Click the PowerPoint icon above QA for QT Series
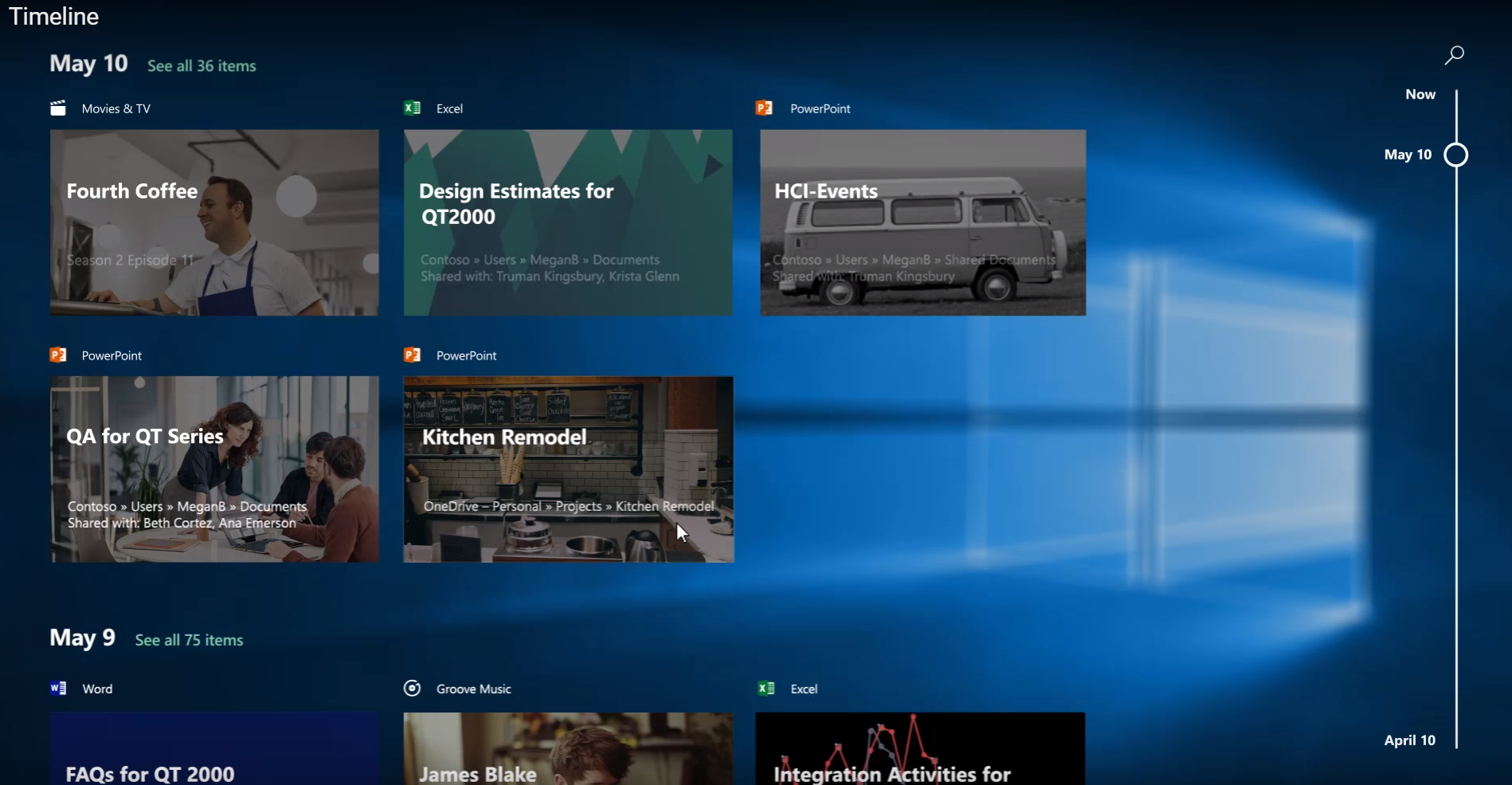The height and width of the screenshot is (785, 1512). pyautogui.click(x=58, y=355)
